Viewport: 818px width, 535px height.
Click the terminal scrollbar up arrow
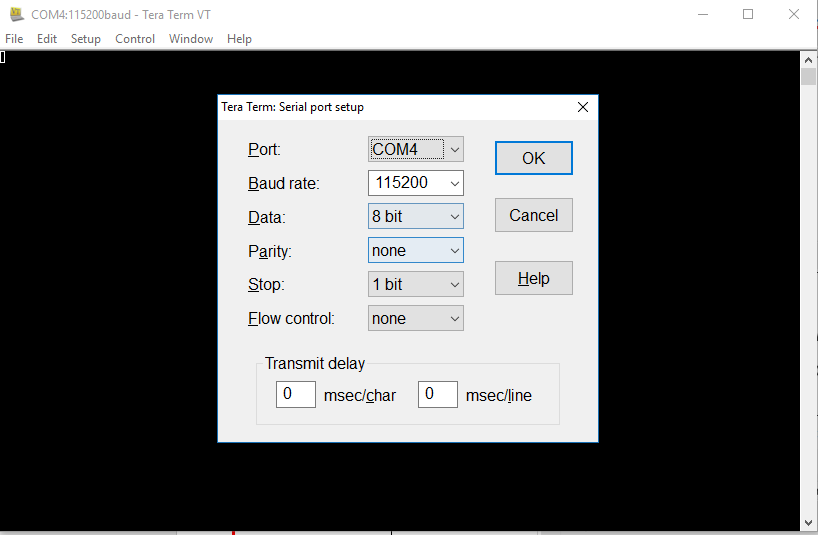point(809,59)
